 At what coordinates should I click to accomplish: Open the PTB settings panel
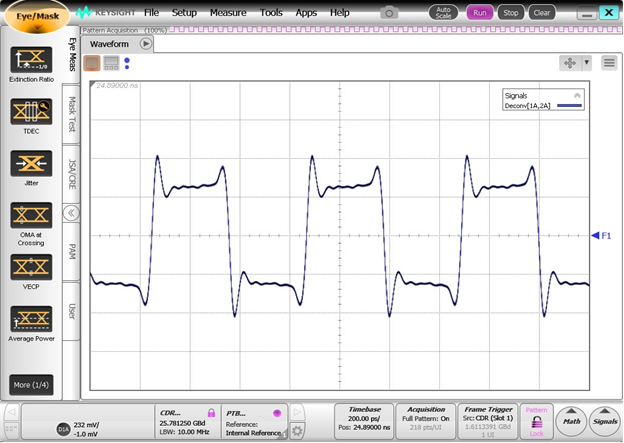coord(254,422)
